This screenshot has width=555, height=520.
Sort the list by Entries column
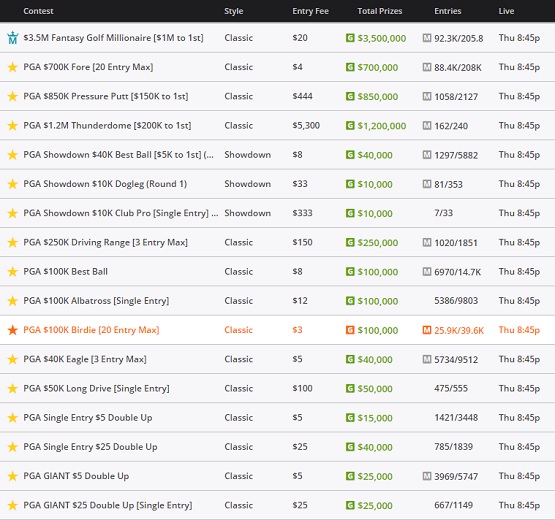click(x=448, y=11)
